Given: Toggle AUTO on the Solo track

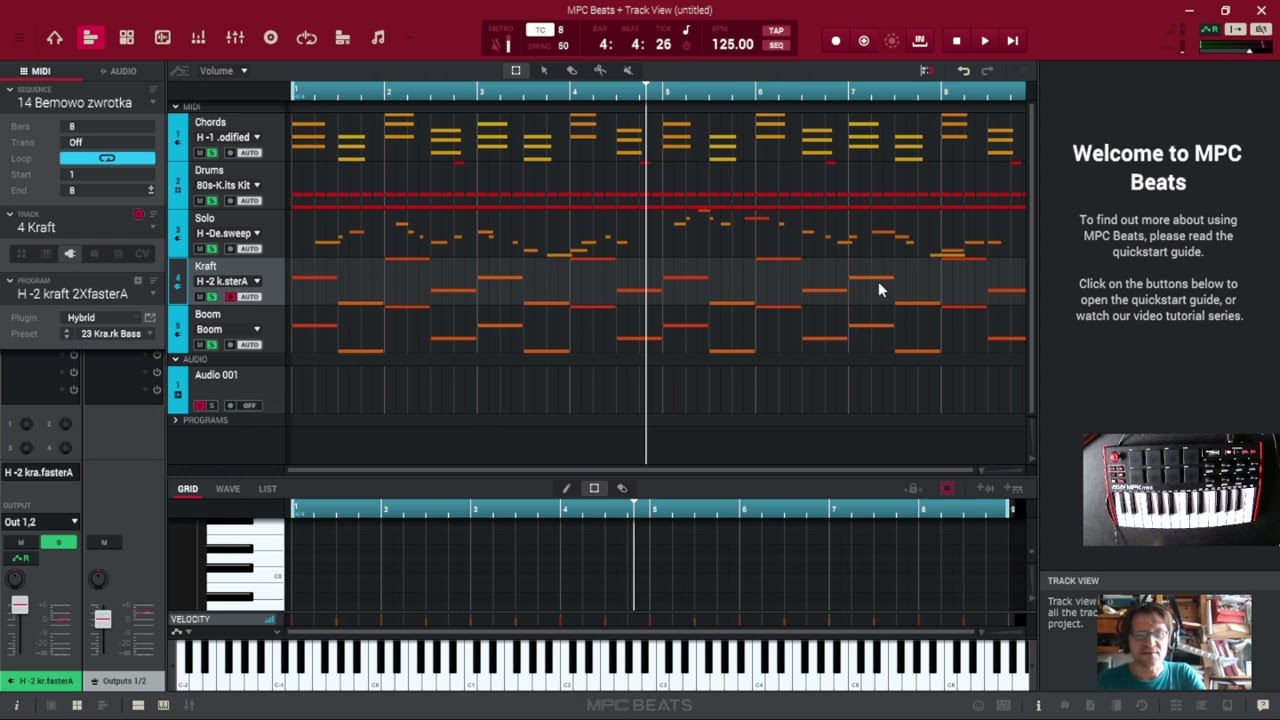Looking at the screenshot, I should (248, 249).
